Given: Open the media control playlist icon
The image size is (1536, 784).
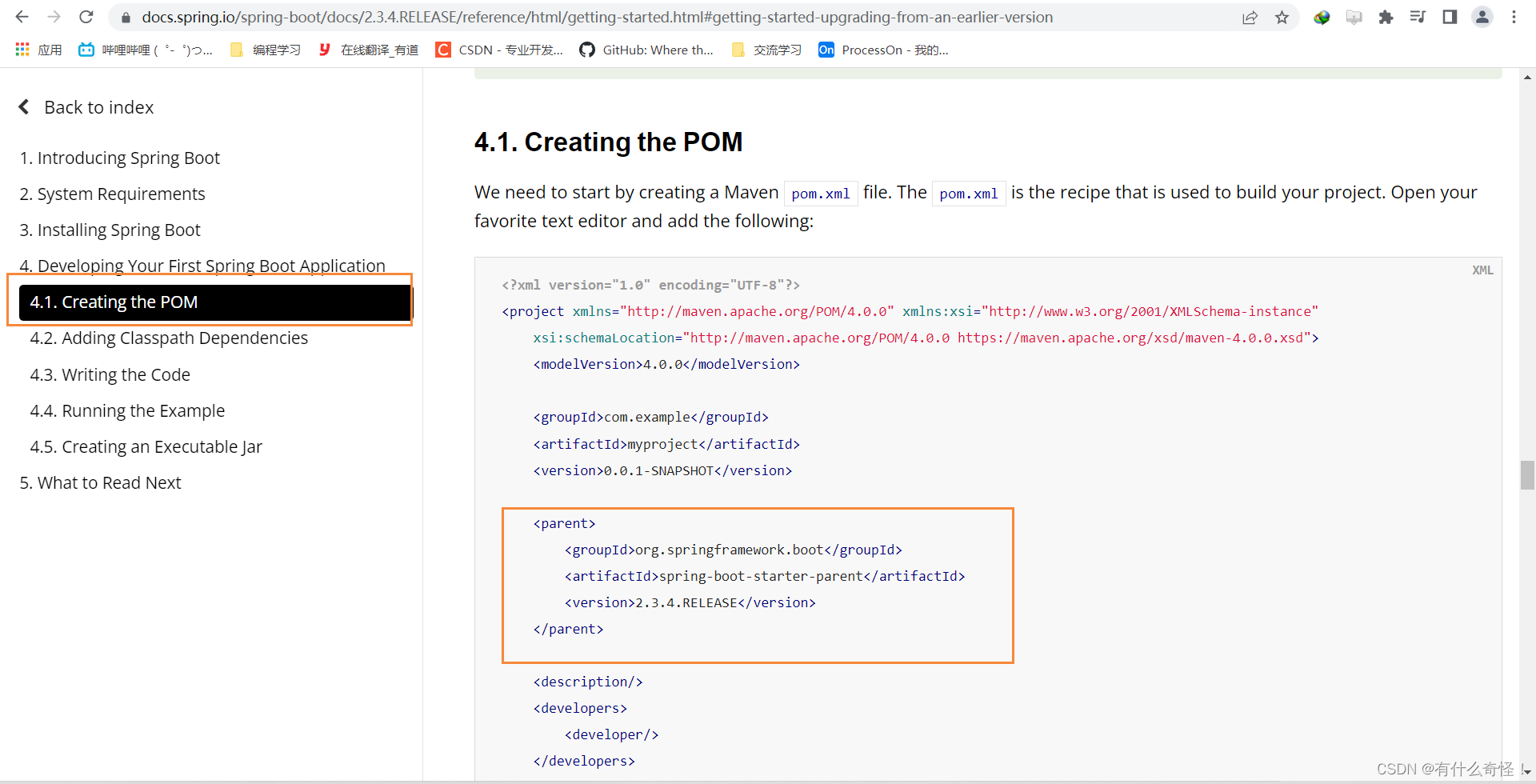Looking at the screenshot, I should pyautogui.click(x=1418, y=17).
